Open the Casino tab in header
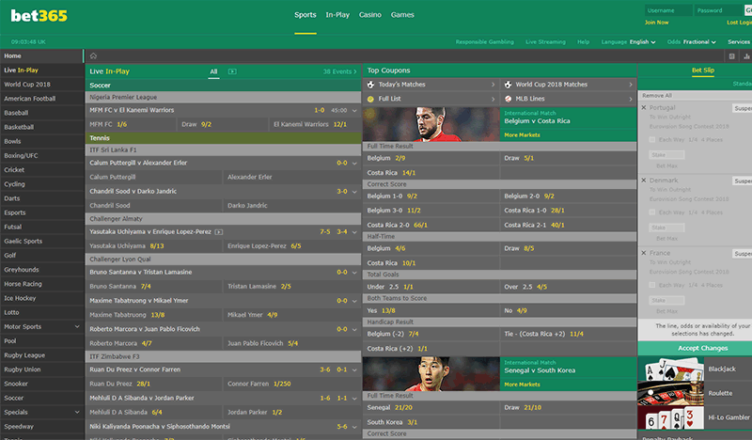752x440 pixels. [370, 15]
